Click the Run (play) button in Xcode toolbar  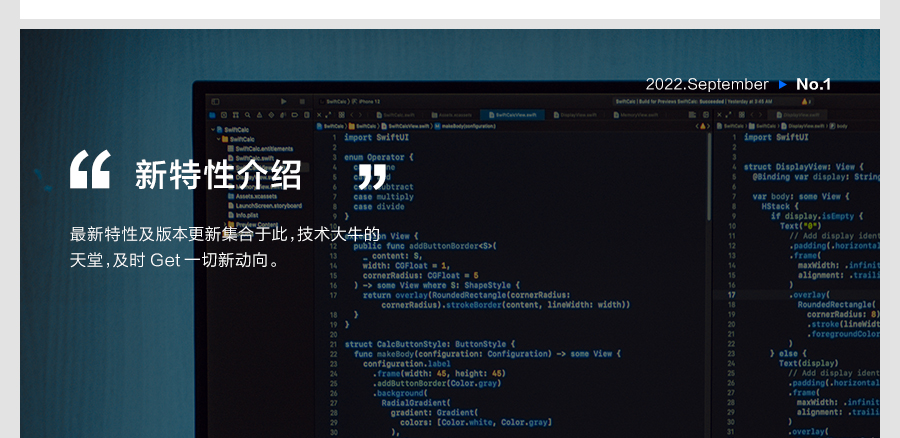284,101
